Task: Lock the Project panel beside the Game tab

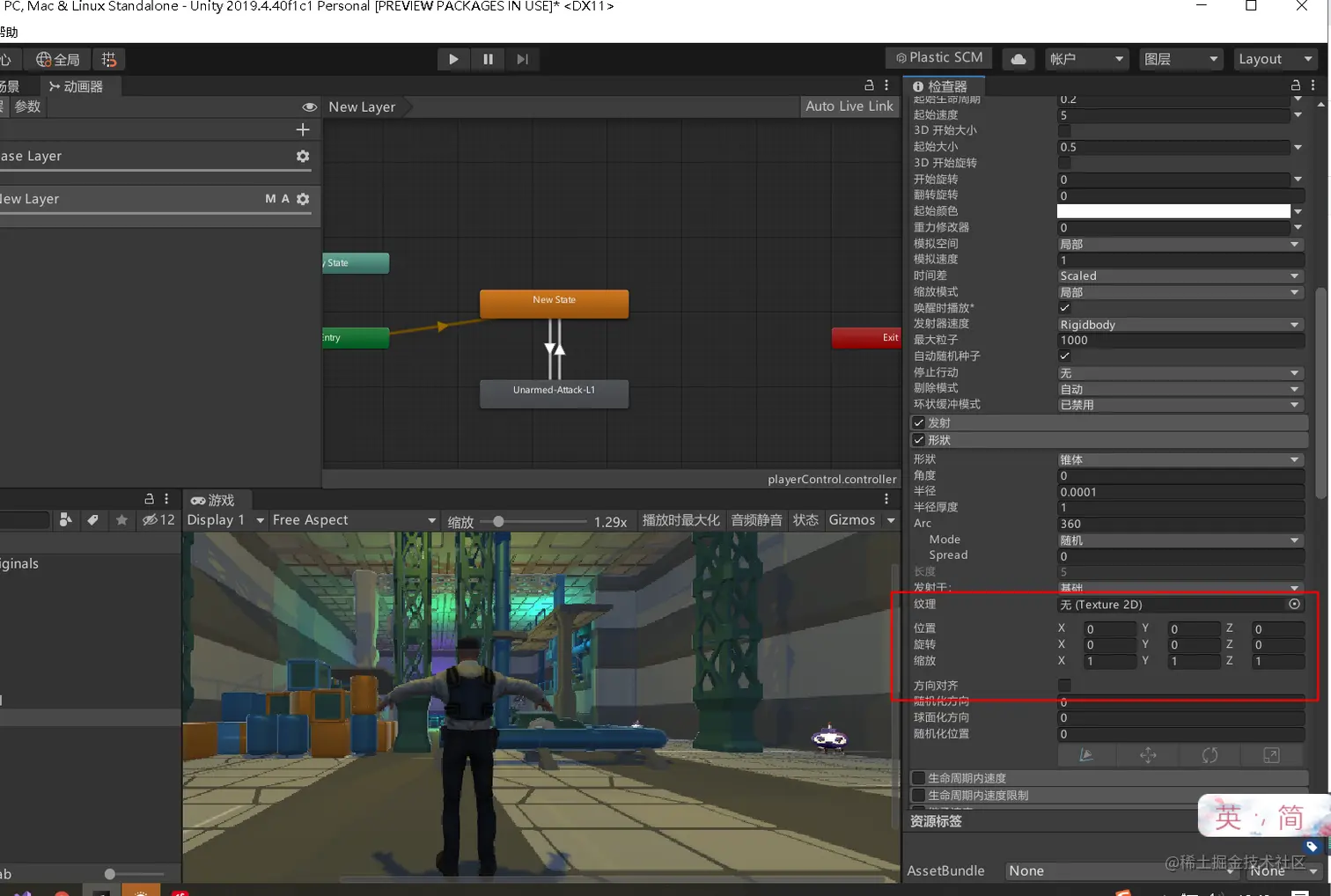Action: 149,499
